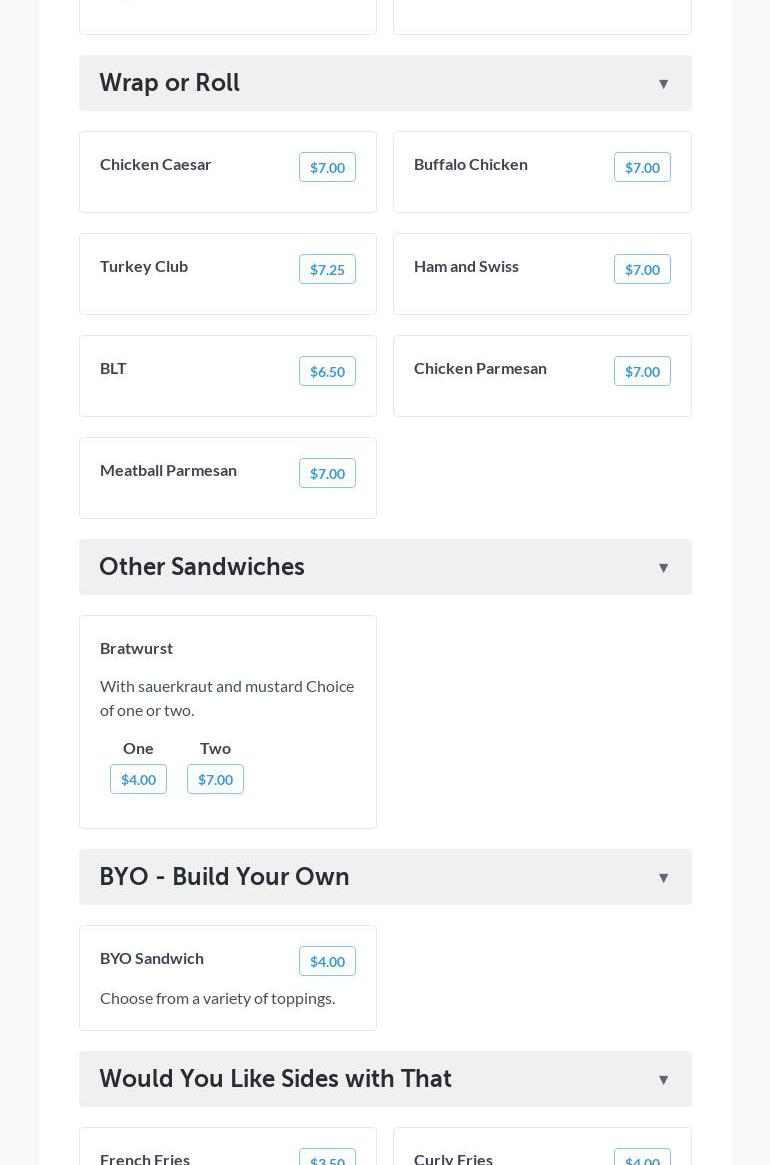Collapse the BYO - Build Your Own arrow
Screen dimensions: 770x1165
click(x=663, y=878)
